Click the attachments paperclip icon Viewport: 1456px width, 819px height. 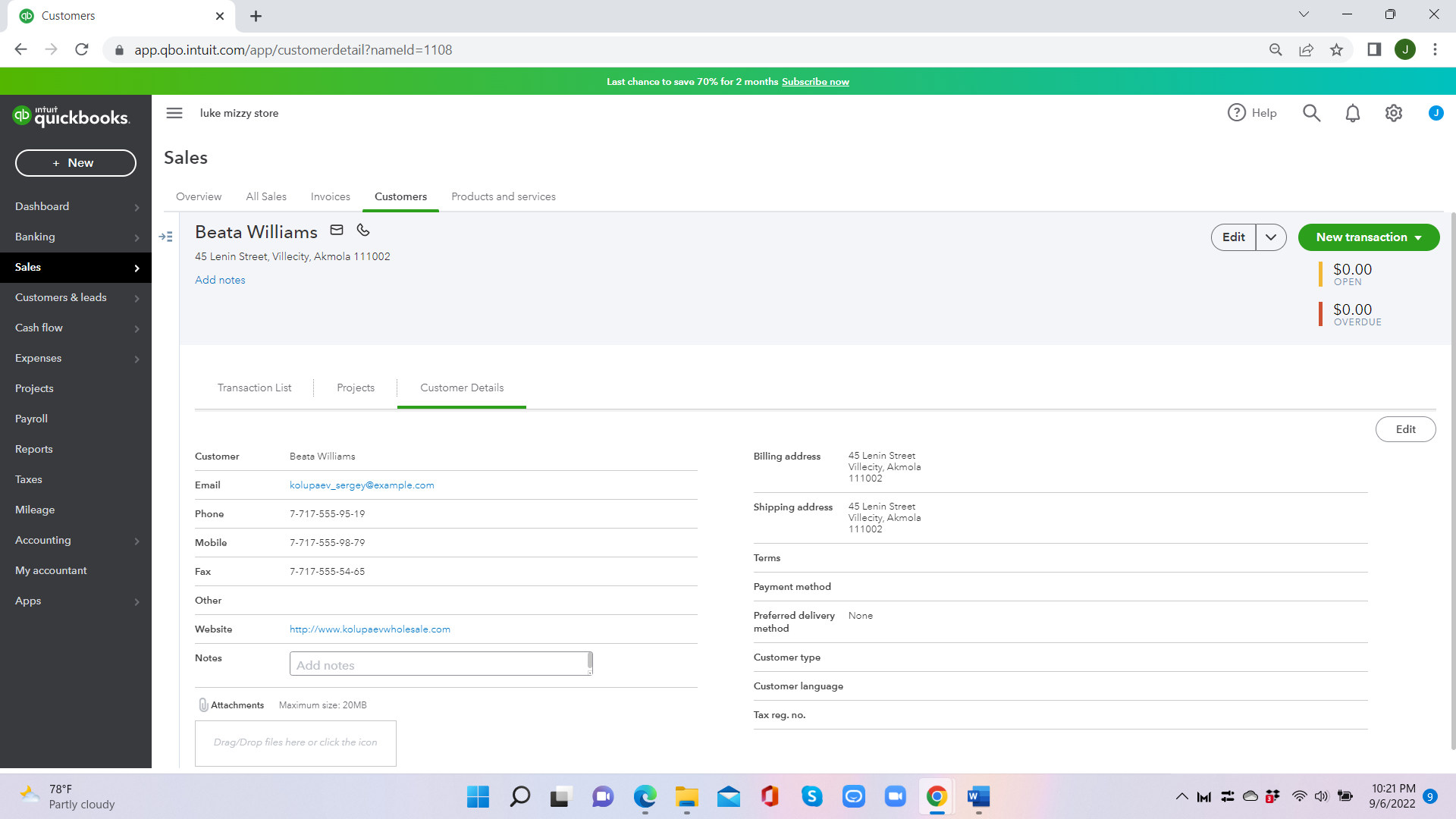point(203,704)
